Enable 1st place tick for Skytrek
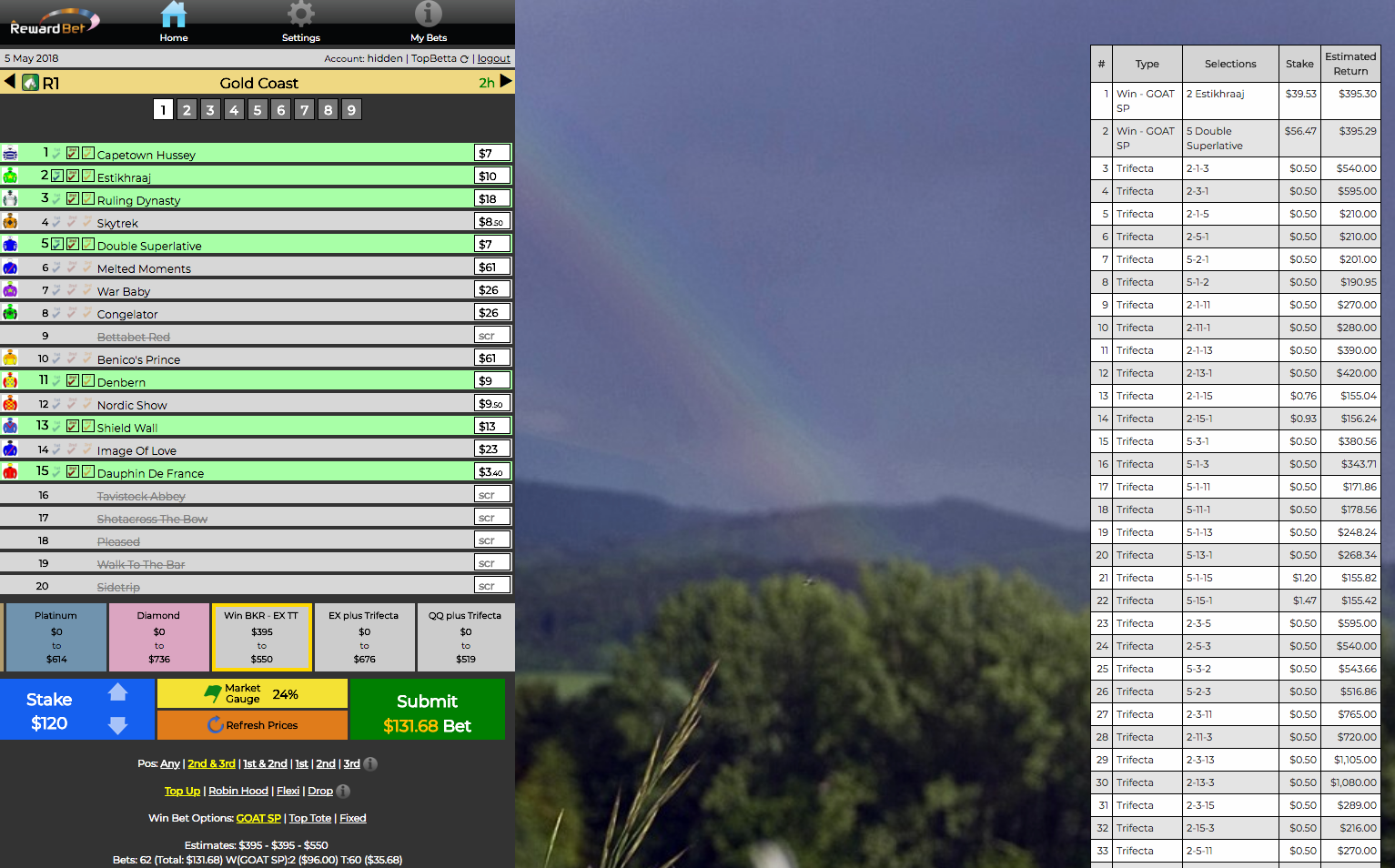 [x=57, y=221]
